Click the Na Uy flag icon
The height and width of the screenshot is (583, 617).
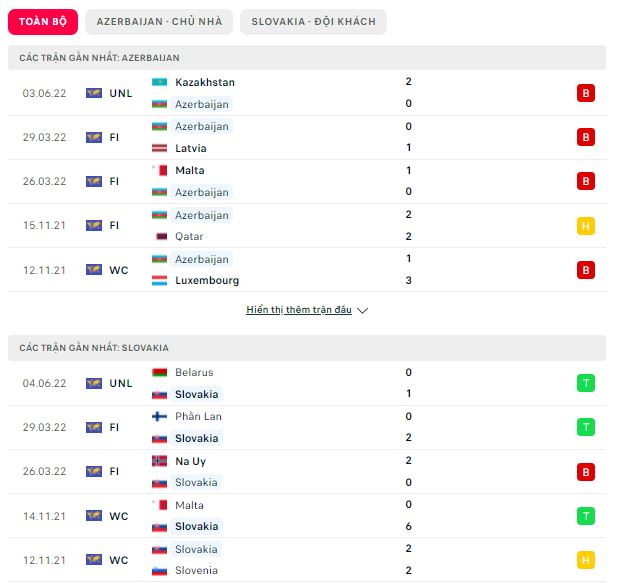click(159, 461)
